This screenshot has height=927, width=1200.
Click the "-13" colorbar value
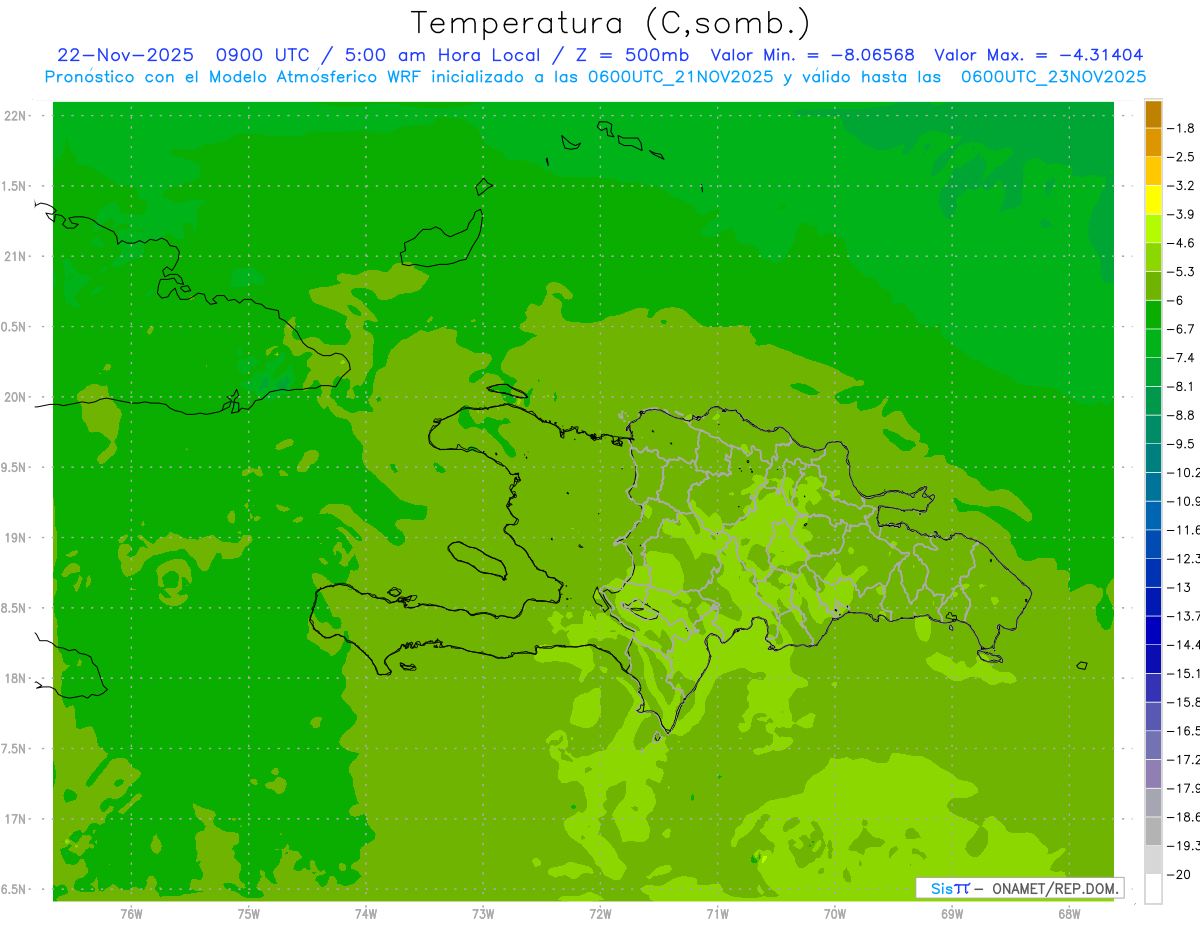point(1180,587)
